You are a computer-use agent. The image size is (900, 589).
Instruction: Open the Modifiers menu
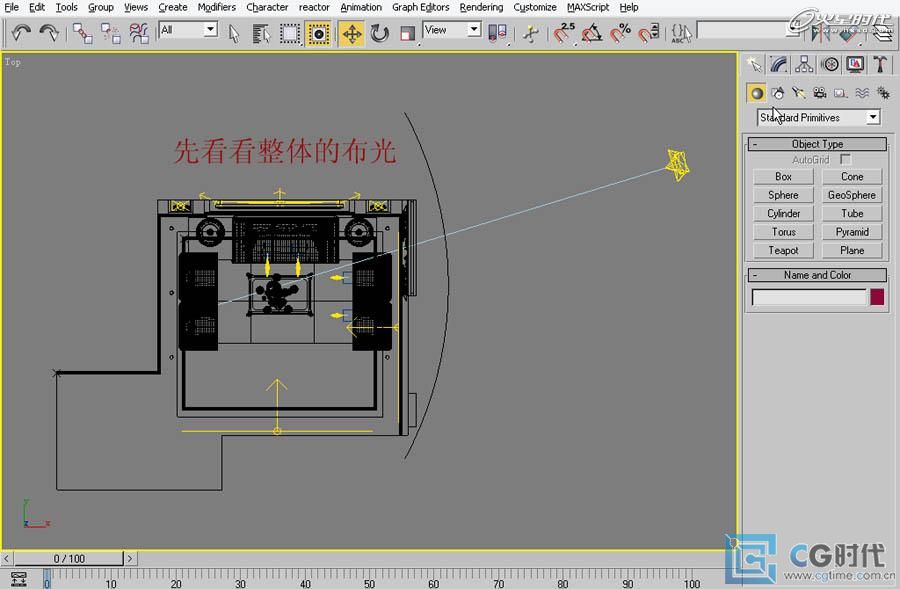point(216,7)
